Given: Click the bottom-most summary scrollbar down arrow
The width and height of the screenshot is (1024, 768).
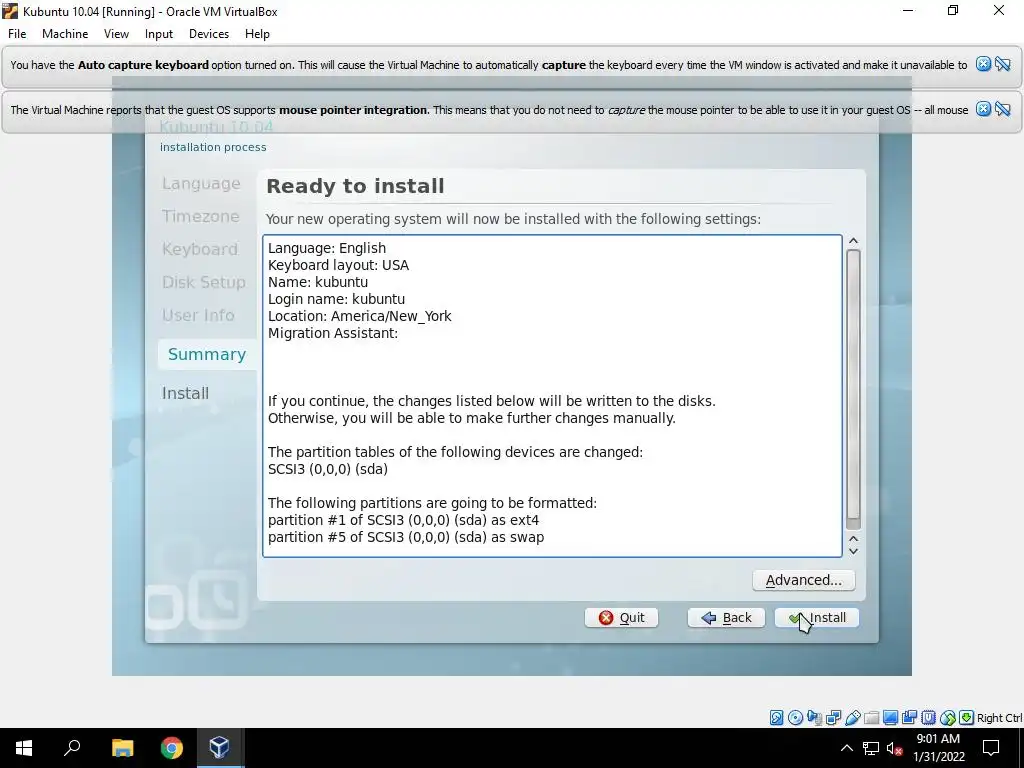Looking at the screenshot, I should (x=853, y=551).
